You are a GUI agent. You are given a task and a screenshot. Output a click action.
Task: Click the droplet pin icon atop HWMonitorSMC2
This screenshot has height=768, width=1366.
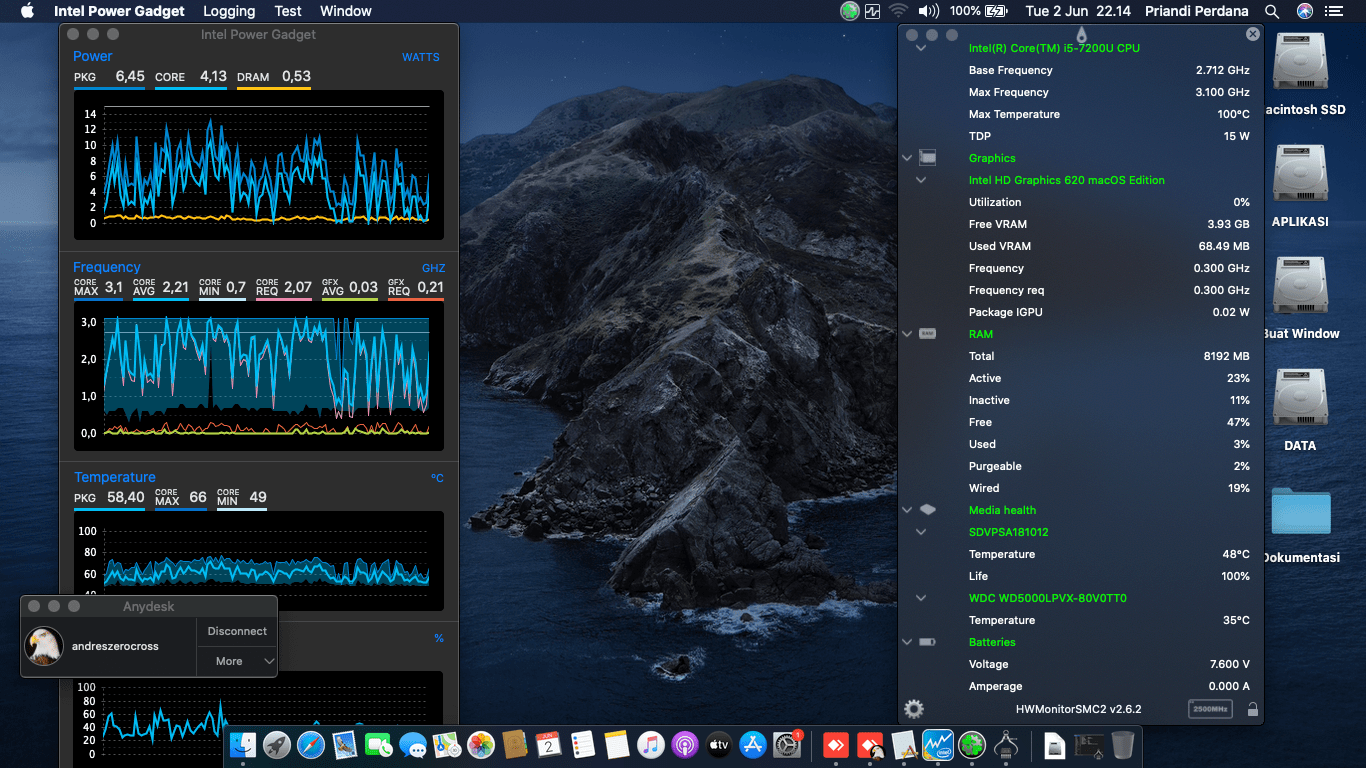pyautogui.click(x=1081, y=34)
